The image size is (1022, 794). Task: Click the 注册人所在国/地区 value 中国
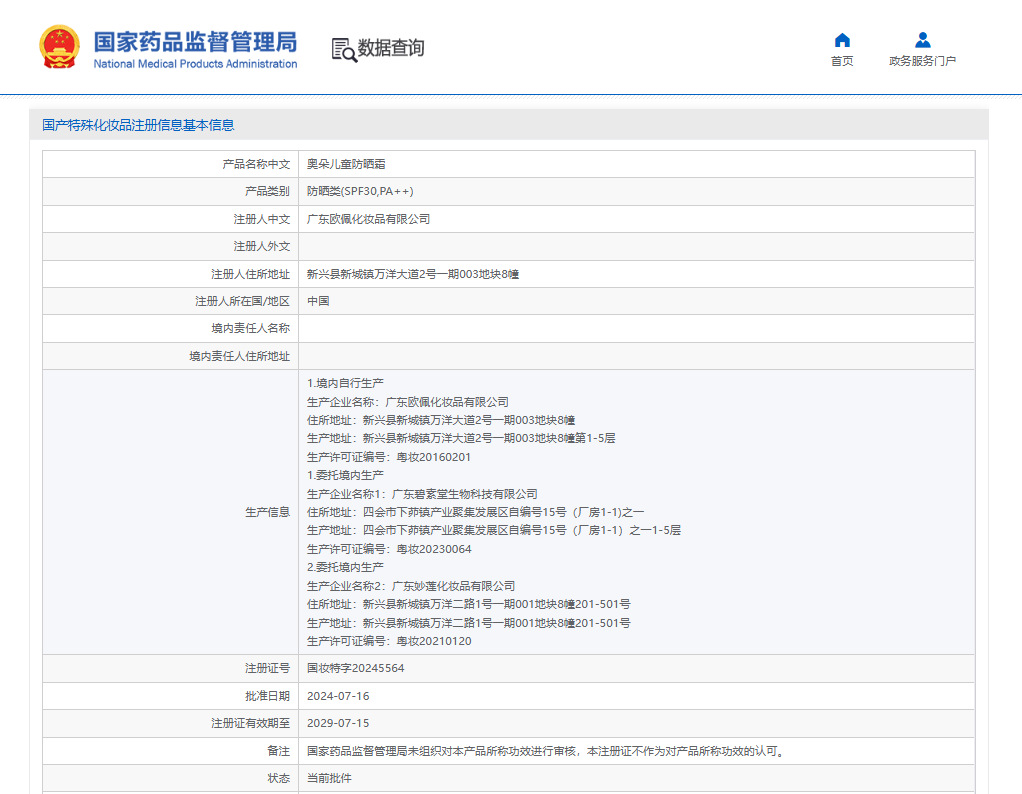[318, 301]
